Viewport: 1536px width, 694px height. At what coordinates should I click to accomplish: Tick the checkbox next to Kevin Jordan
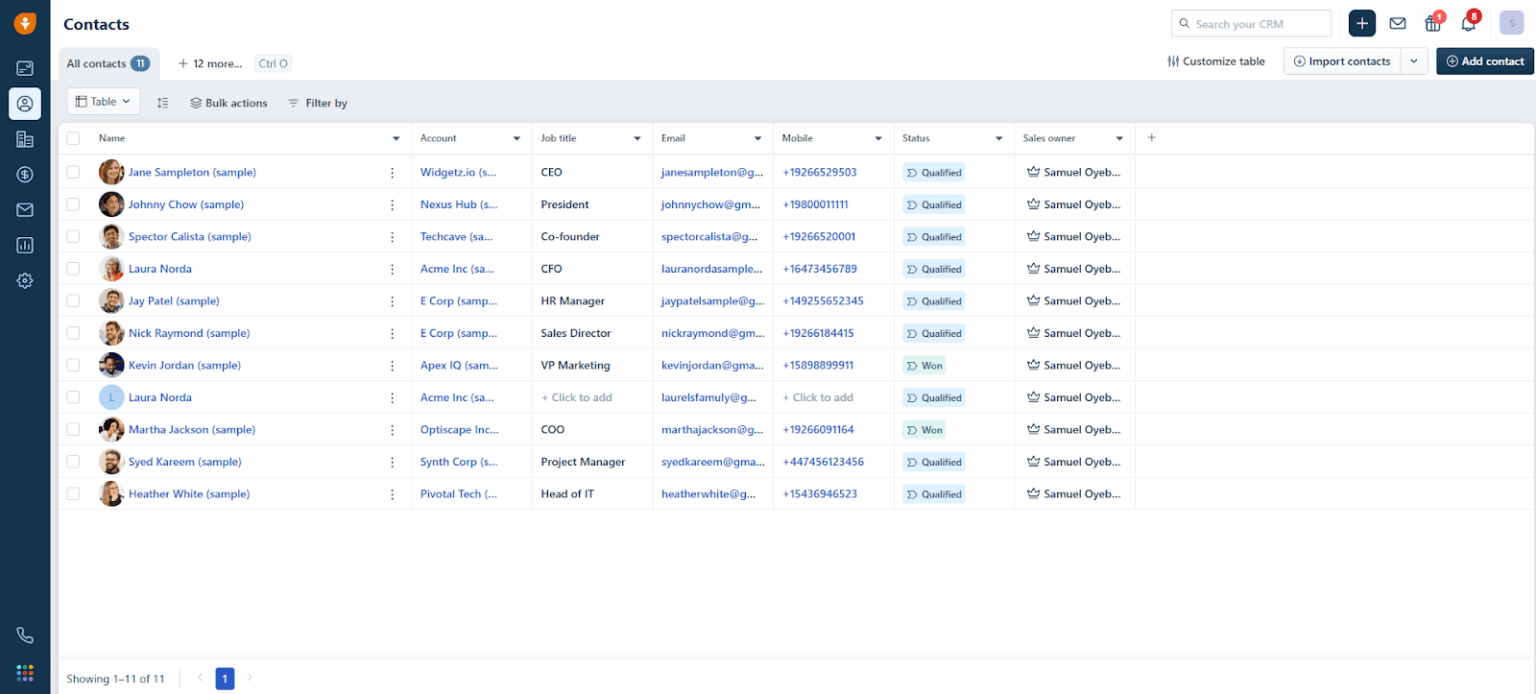(73, 365)
